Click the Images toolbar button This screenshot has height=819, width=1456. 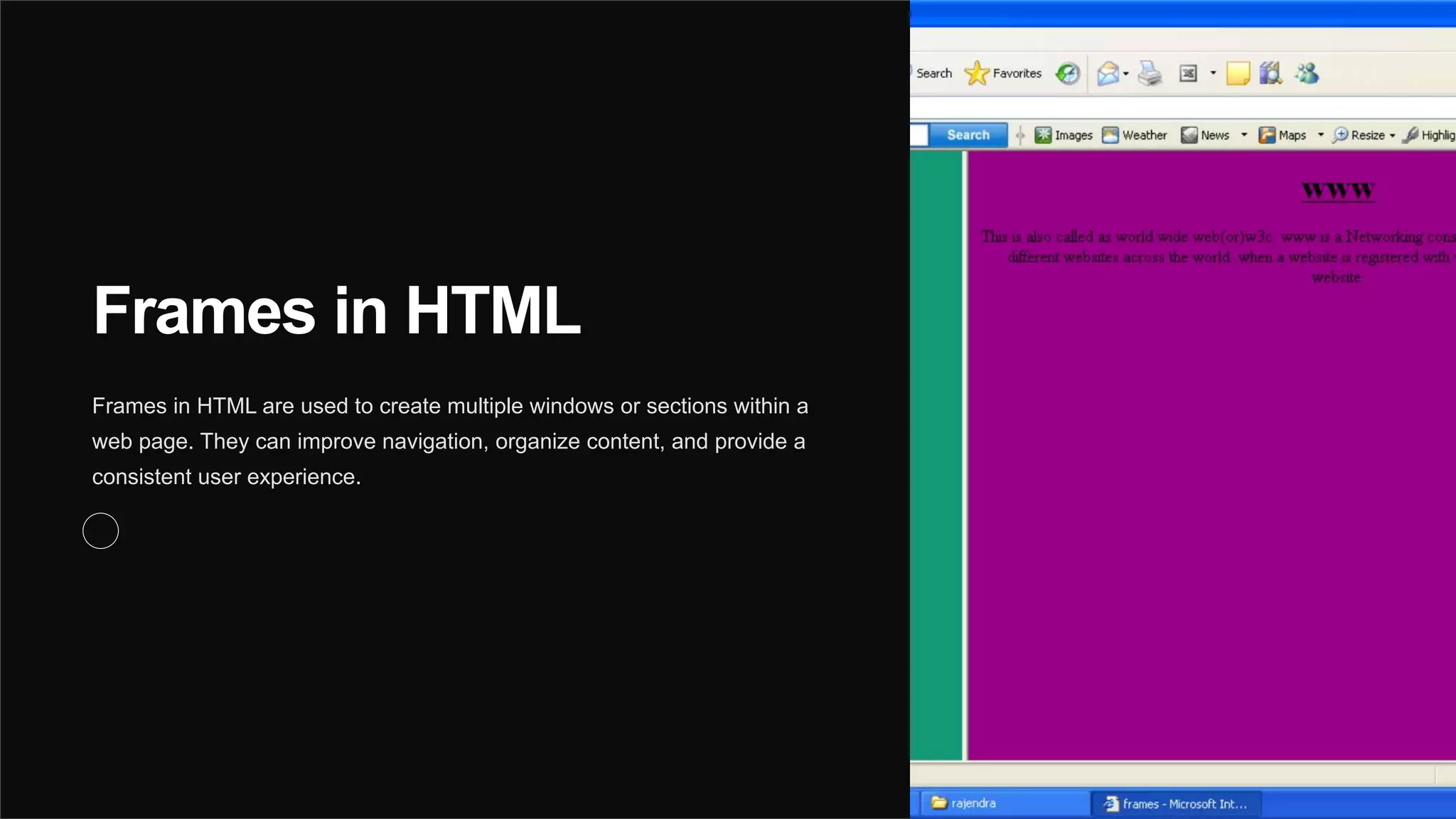click(x=1064, y=135)
